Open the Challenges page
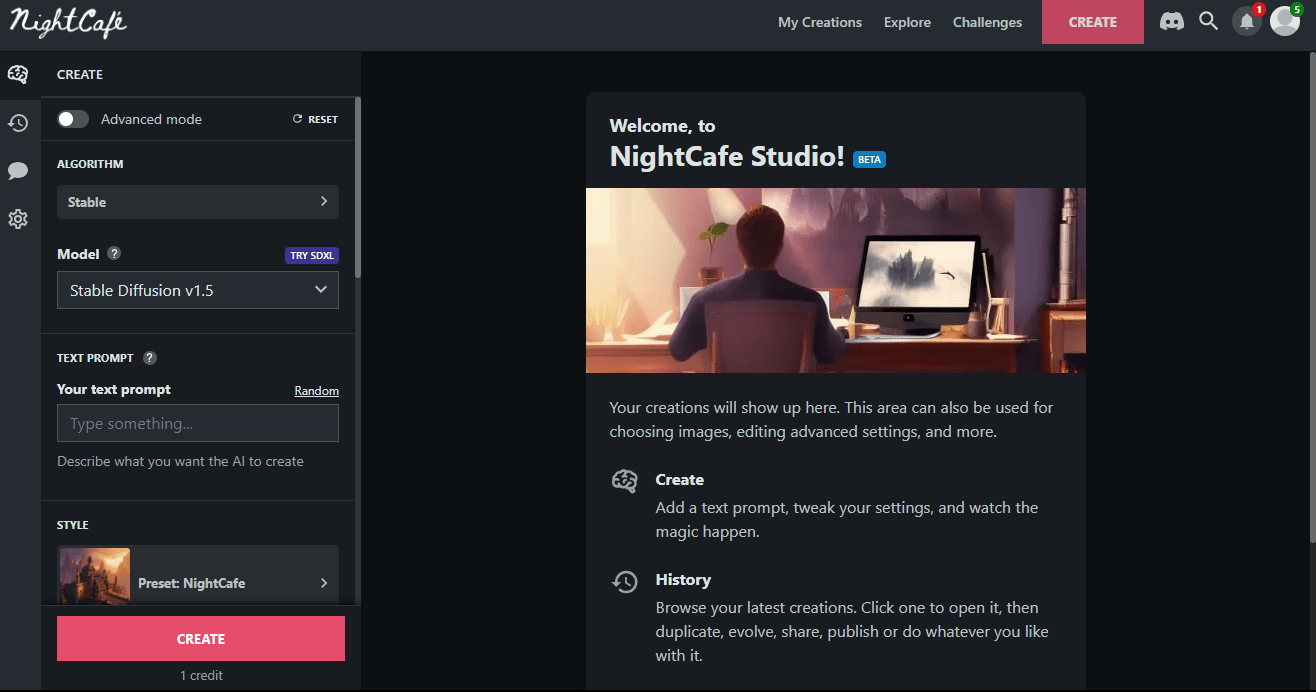 pos(987,22)
